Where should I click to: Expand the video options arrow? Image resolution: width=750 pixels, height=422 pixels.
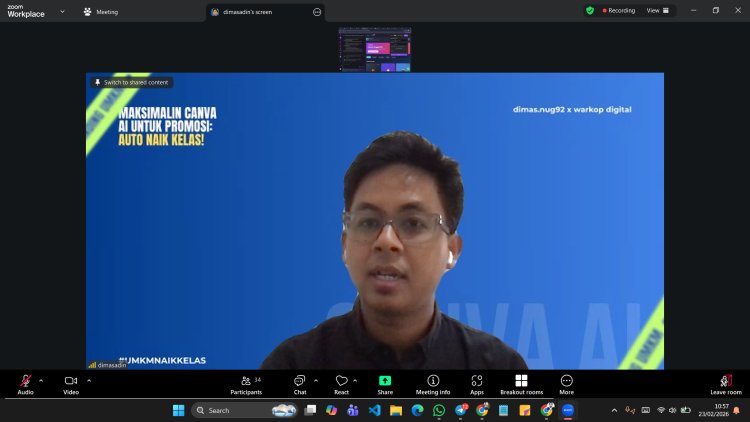89,380
